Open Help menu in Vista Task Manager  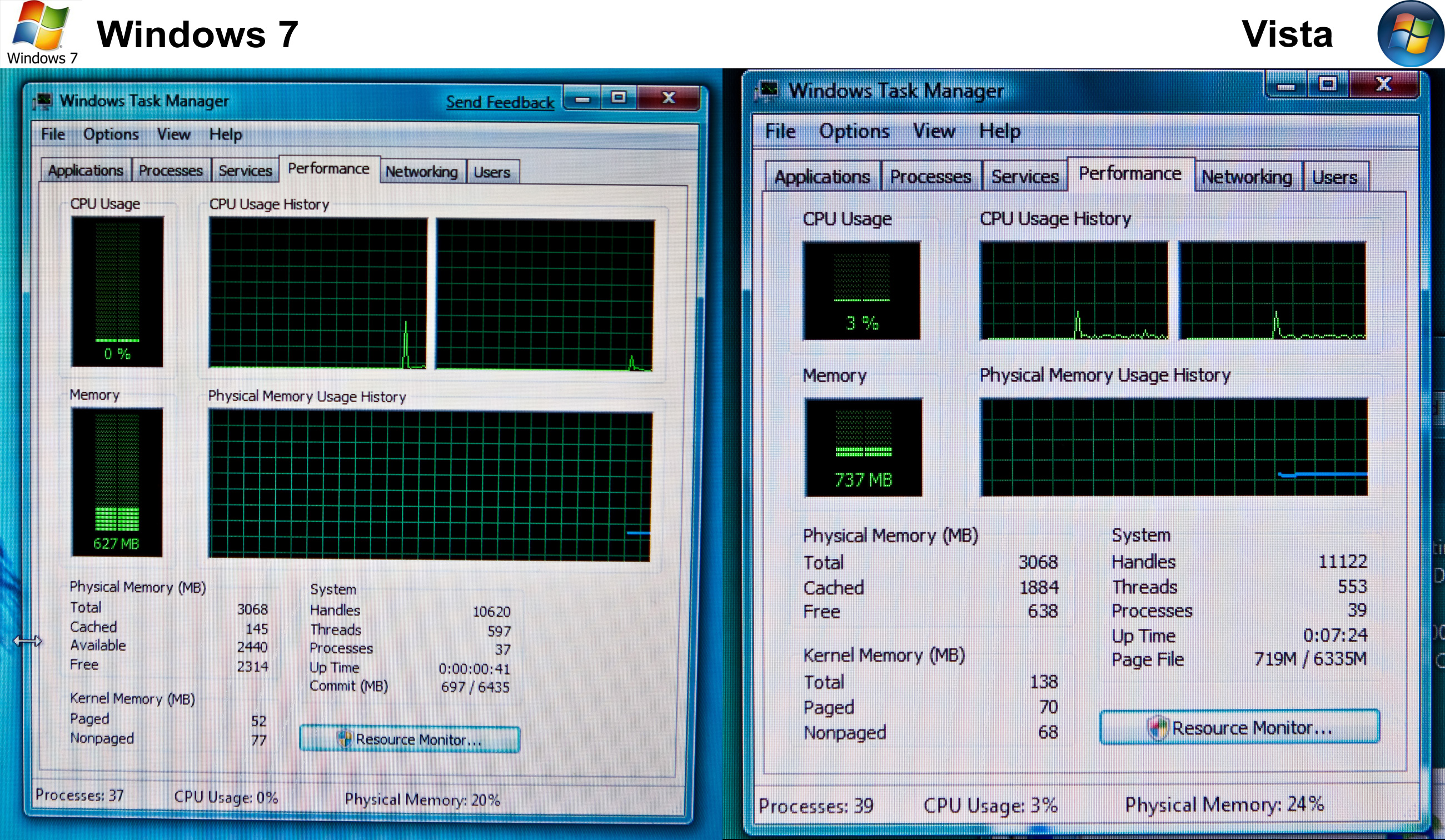tap(999, 131)
